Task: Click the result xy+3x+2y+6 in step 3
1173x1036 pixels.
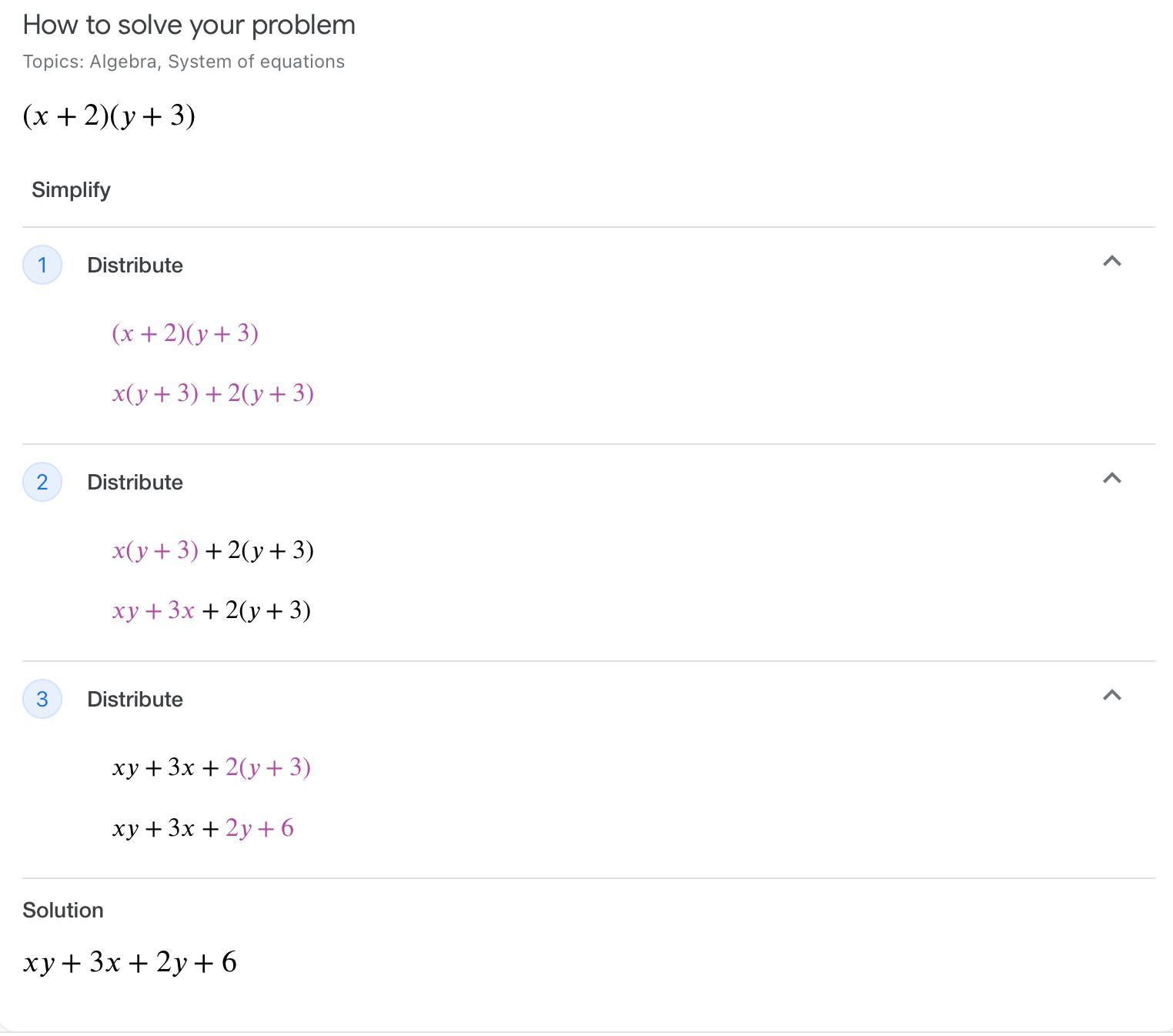Action: coord(202,829)
